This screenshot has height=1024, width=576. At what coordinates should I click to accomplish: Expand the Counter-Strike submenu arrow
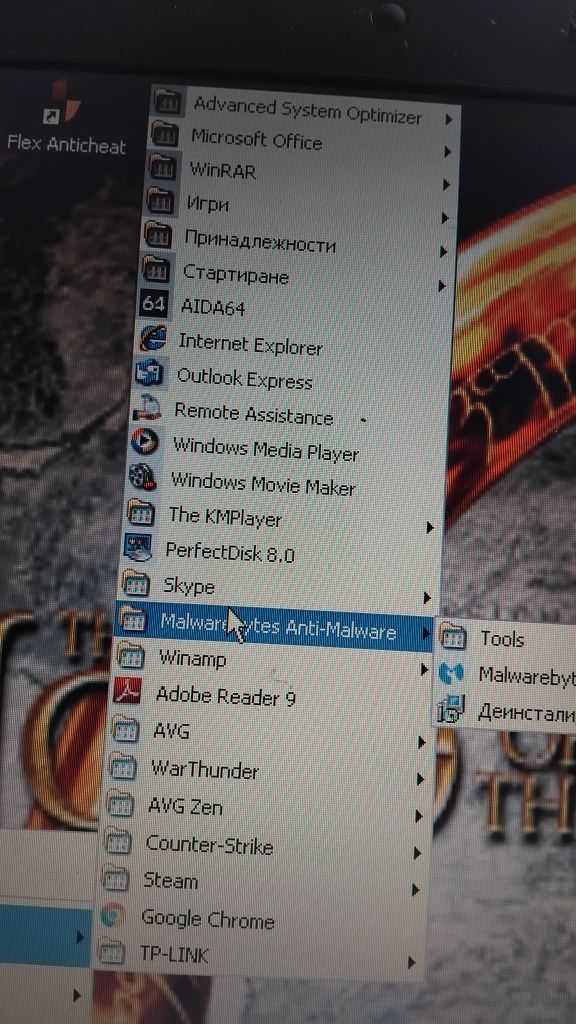[417, 853]
